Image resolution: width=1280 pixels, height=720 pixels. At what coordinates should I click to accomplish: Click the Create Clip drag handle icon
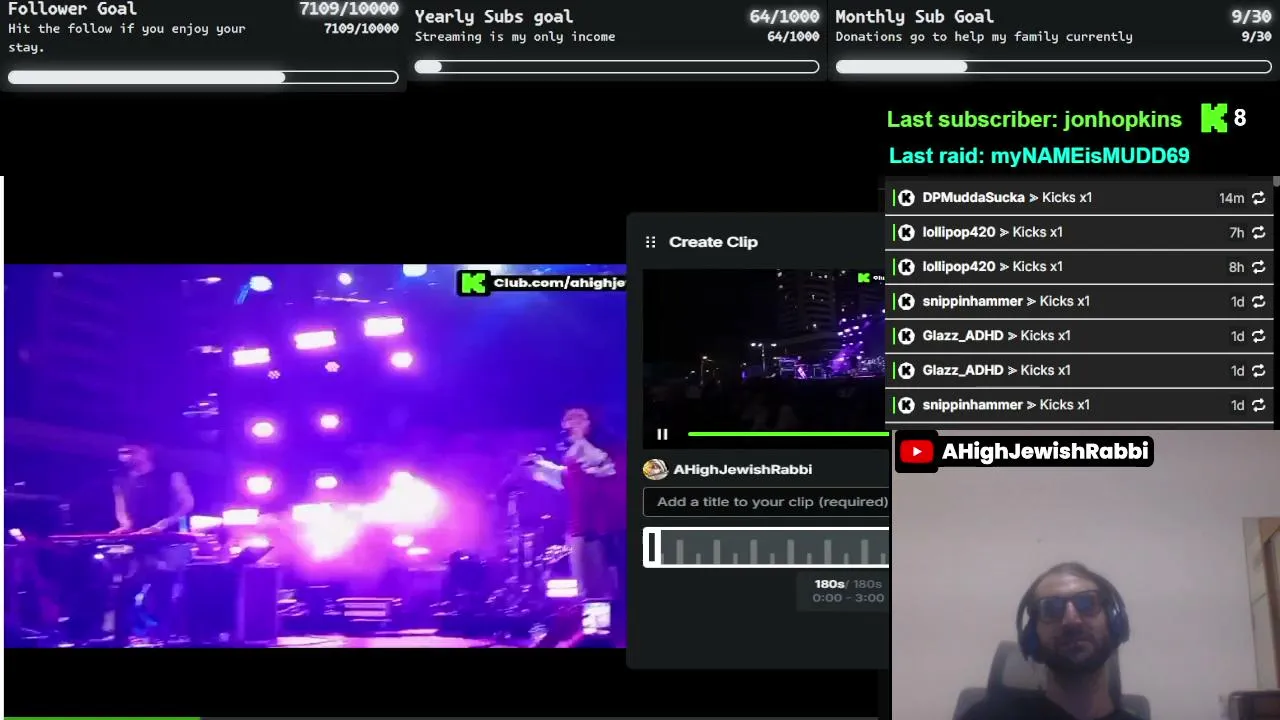(650, 242)
